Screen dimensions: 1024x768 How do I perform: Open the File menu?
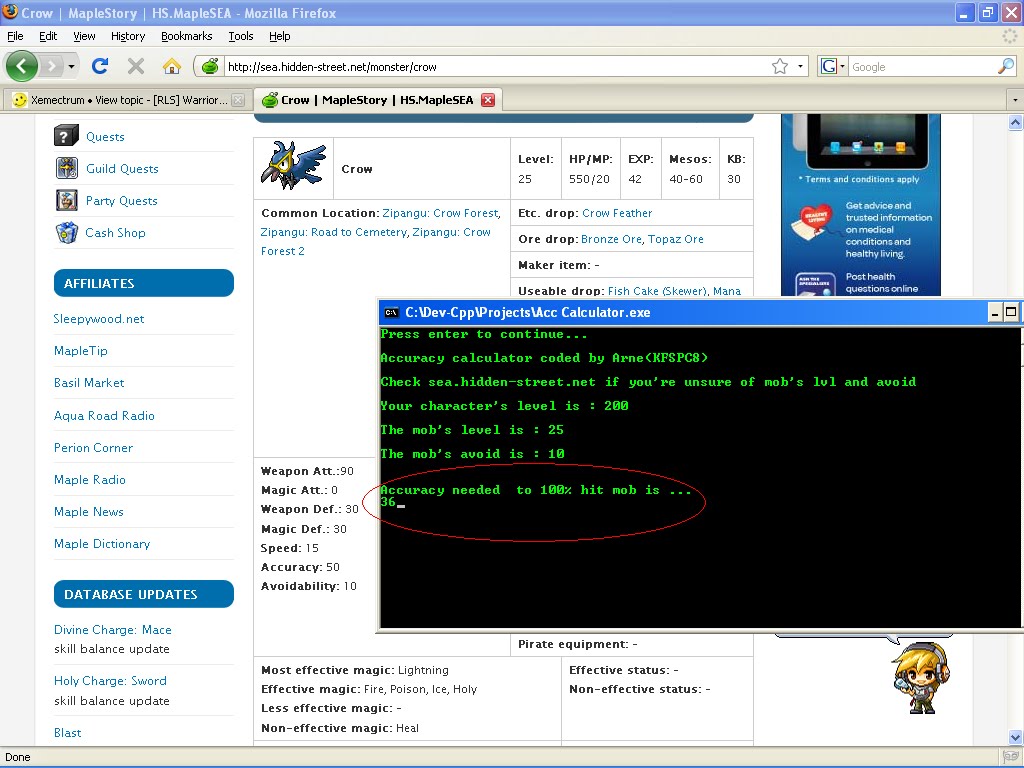15,36
